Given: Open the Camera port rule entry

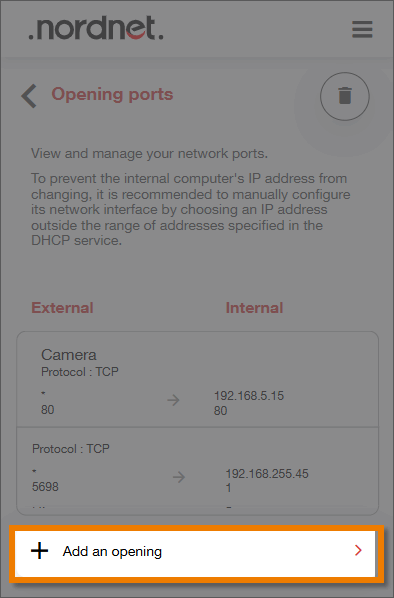Looking at the screenshot, I should 198,379.
